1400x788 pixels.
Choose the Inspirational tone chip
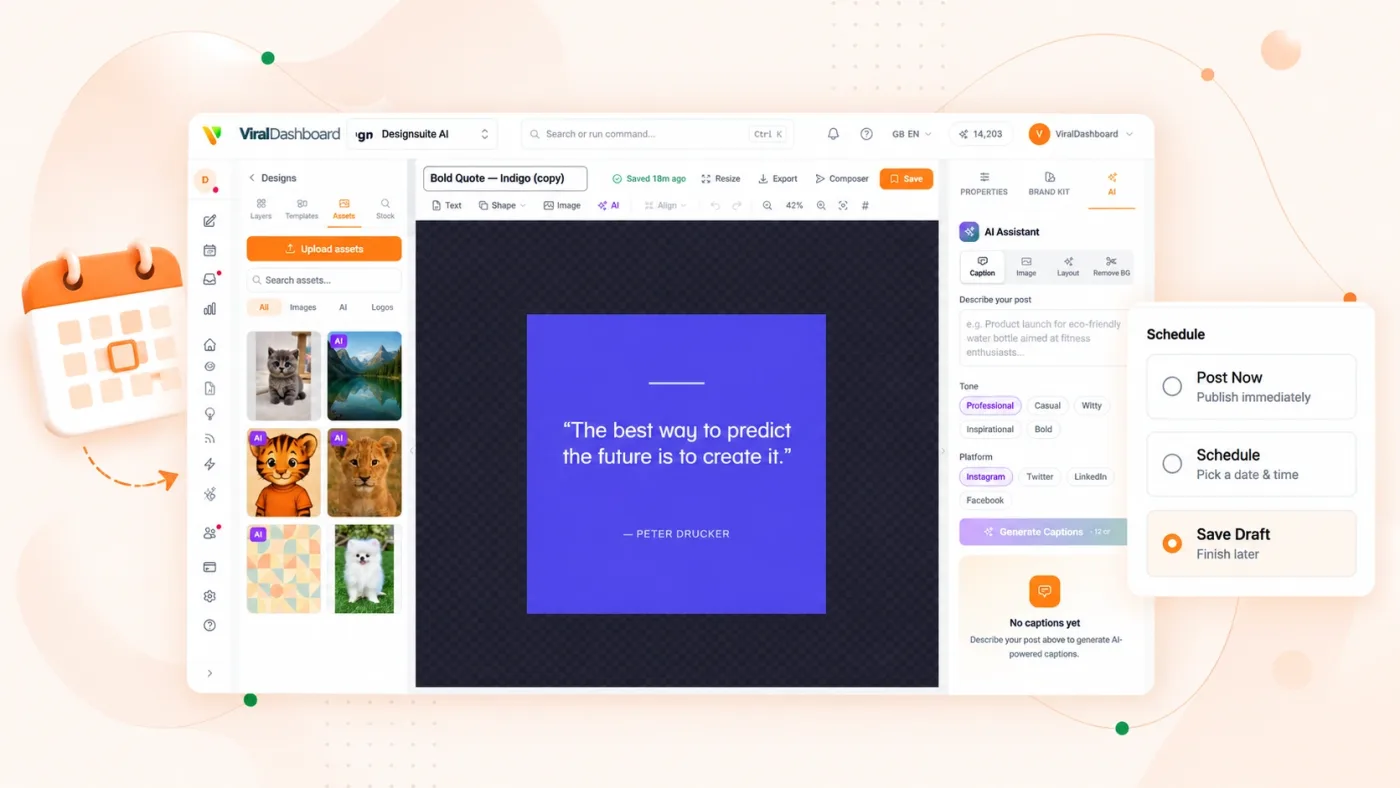pos(990,429)
